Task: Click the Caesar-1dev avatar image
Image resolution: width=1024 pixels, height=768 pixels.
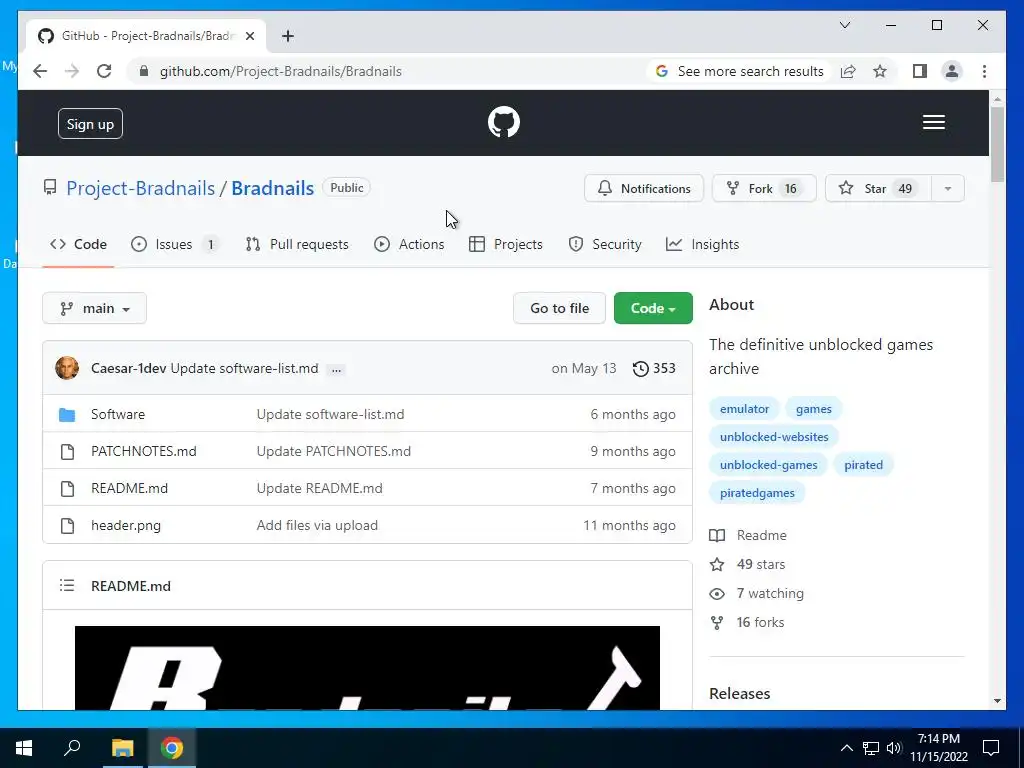Action: [67, 368]
